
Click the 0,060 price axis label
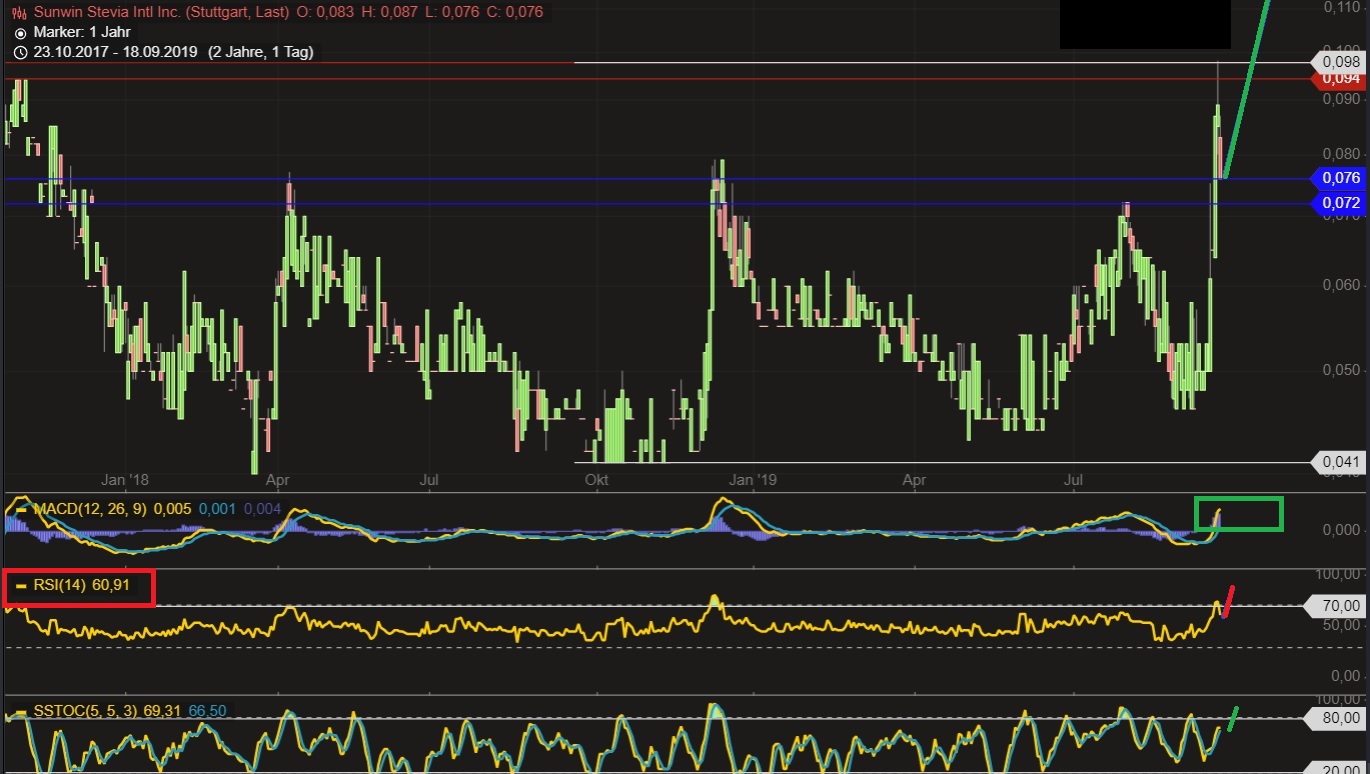click(x=1342, y=285)
